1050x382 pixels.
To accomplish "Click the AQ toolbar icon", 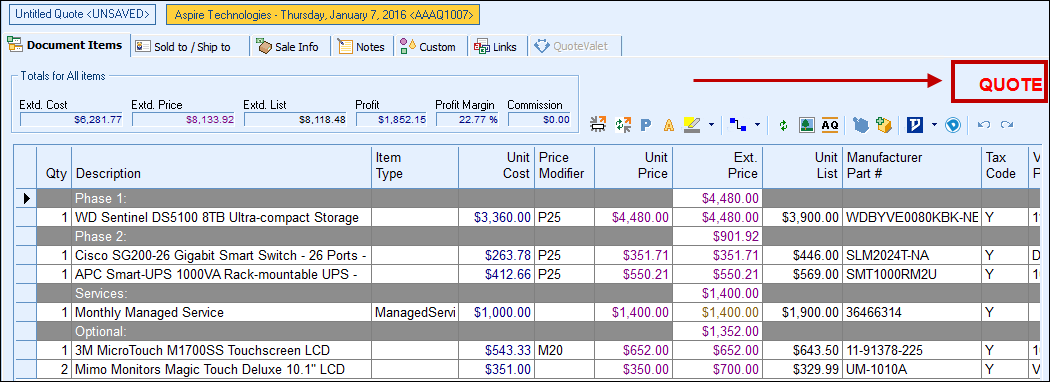I will tap(830, 125).
